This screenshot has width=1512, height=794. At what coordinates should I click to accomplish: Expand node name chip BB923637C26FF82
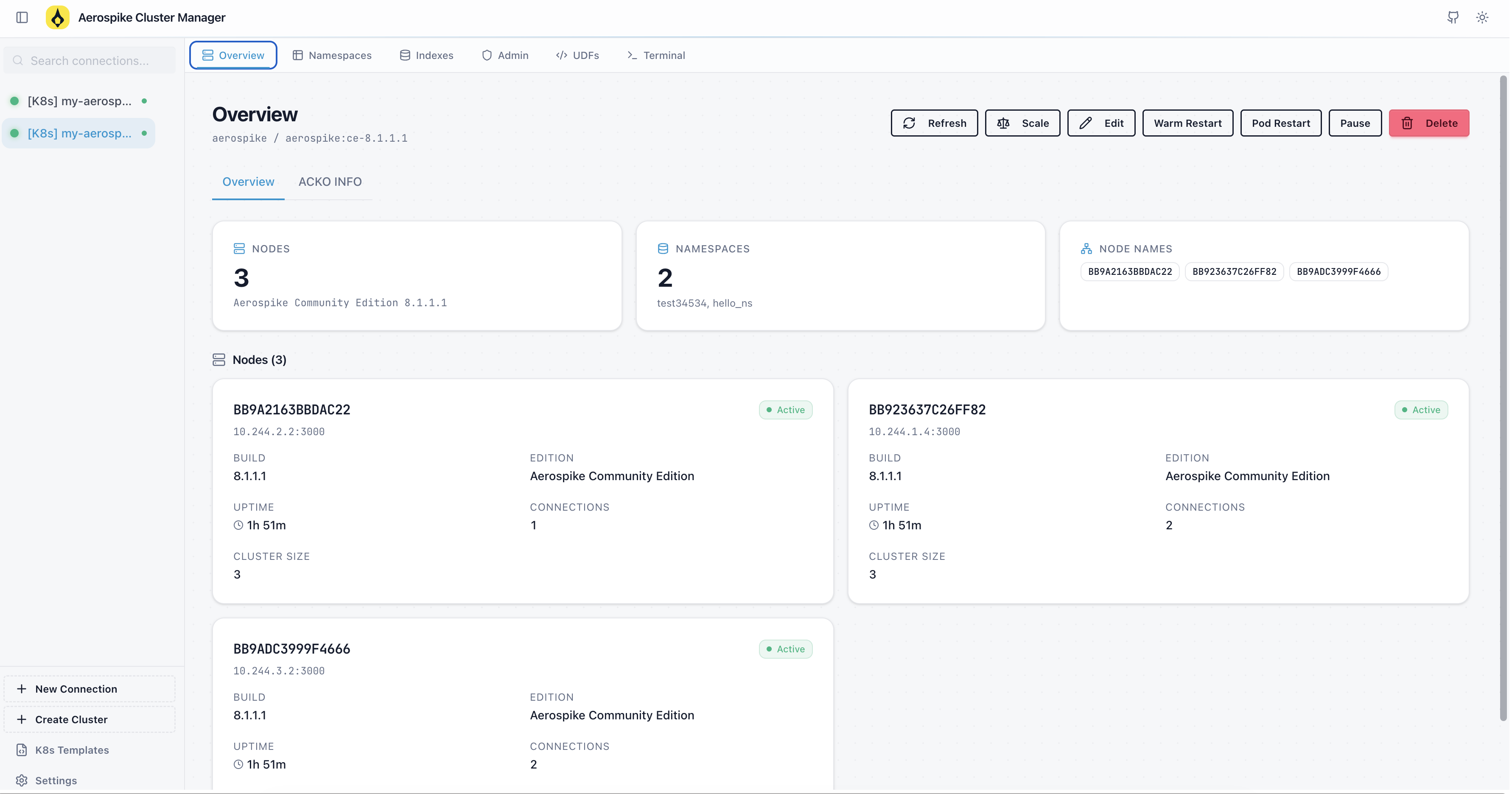pos(1234,271)
